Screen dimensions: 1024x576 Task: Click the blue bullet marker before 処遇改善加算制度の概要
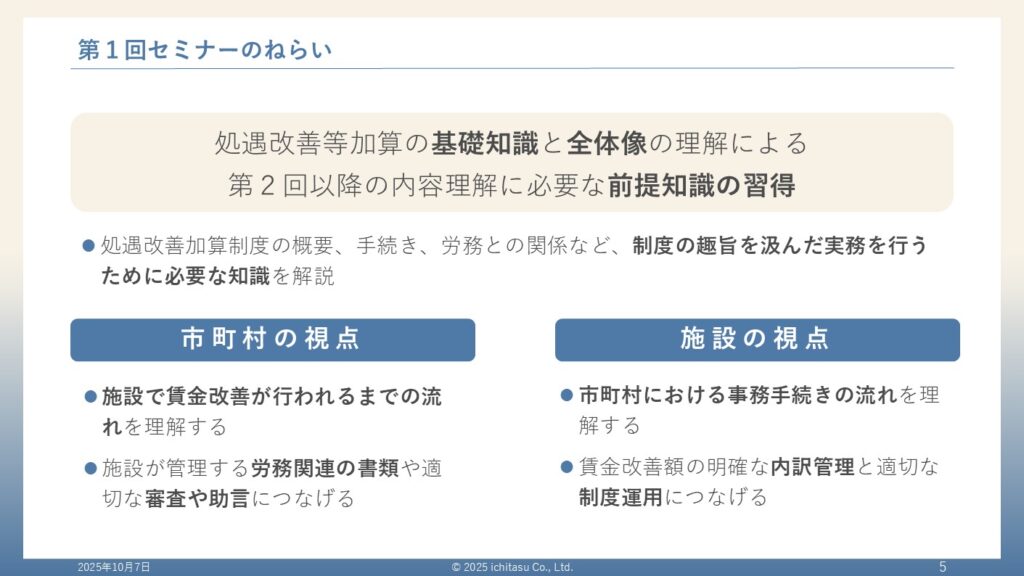click(x=88, y=244)
